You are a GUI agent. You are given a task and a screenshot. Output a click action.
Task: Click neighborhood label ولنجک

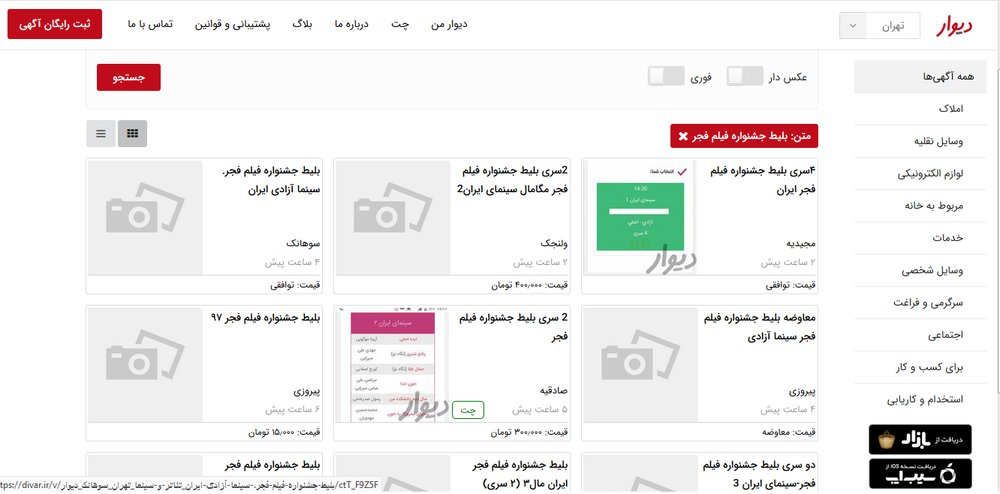(554, 243)
